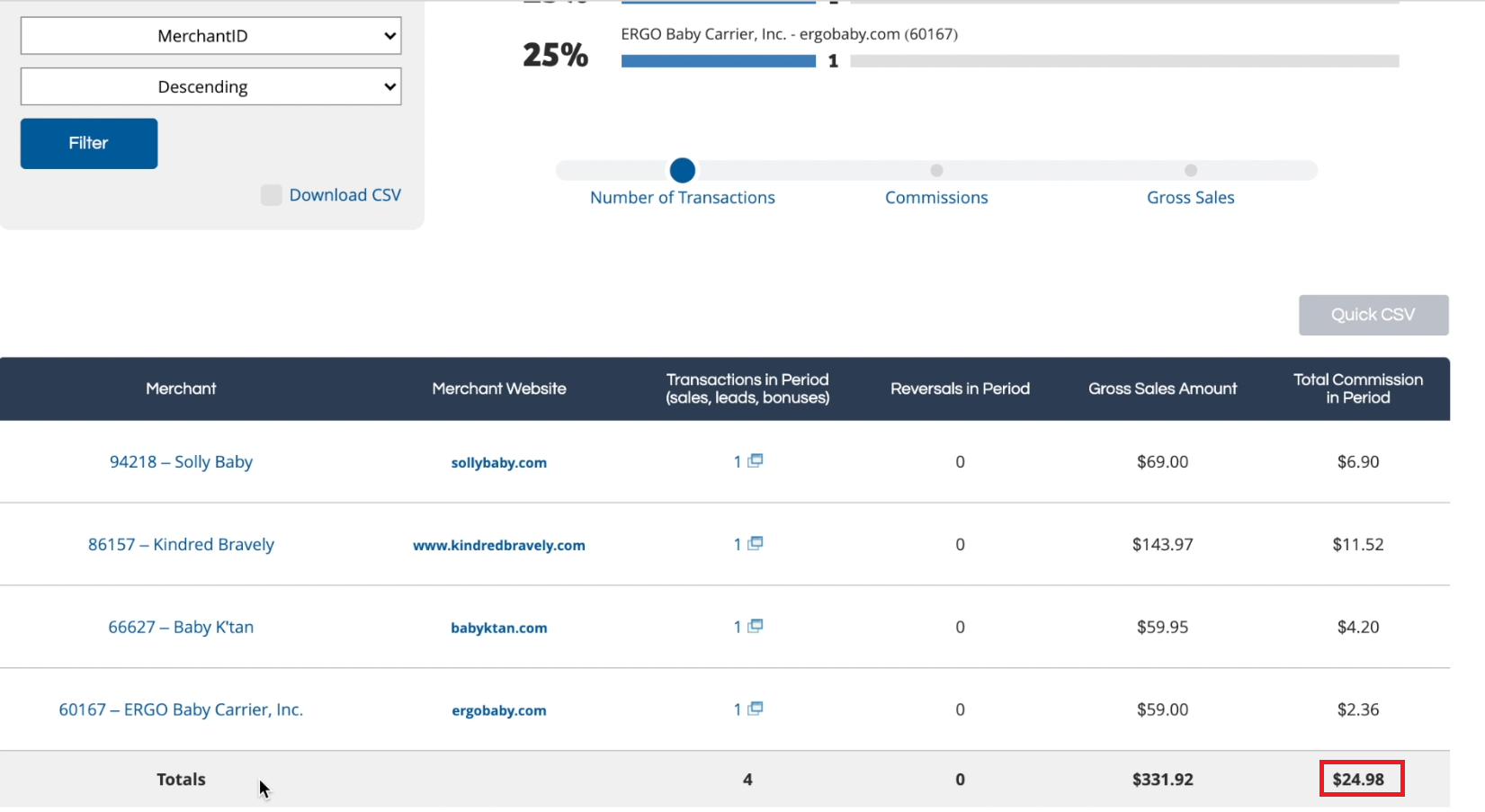Click the Gross Sales Amount column header

click(x=1162, y=388)
